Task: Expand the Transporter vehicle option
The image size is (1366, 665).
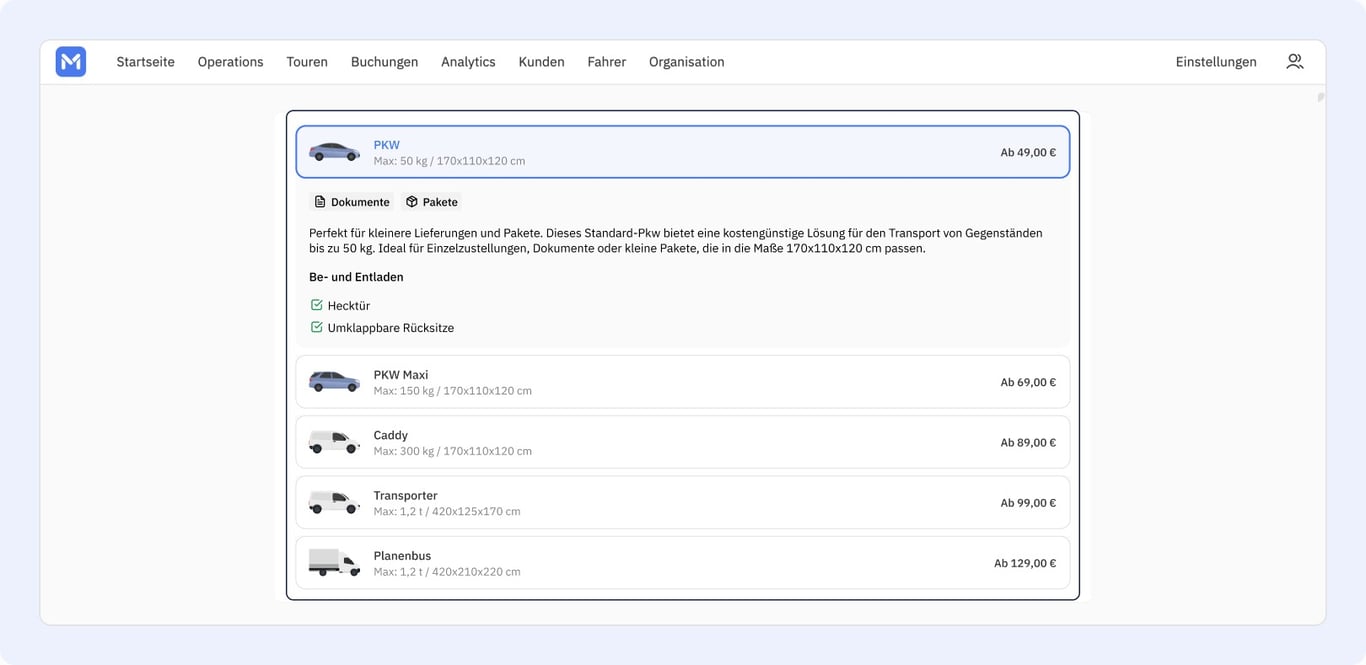Action: click(x=683, y=502)
